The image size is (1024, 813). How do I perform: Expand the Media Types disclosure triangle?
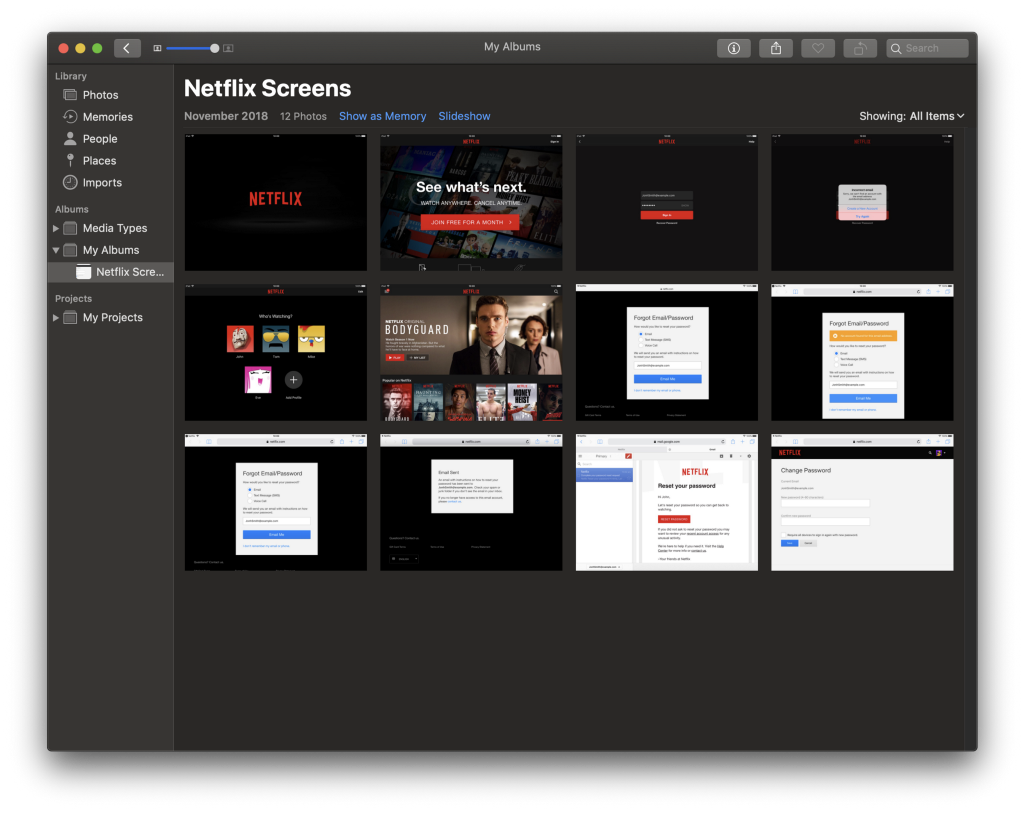(56, 229)
